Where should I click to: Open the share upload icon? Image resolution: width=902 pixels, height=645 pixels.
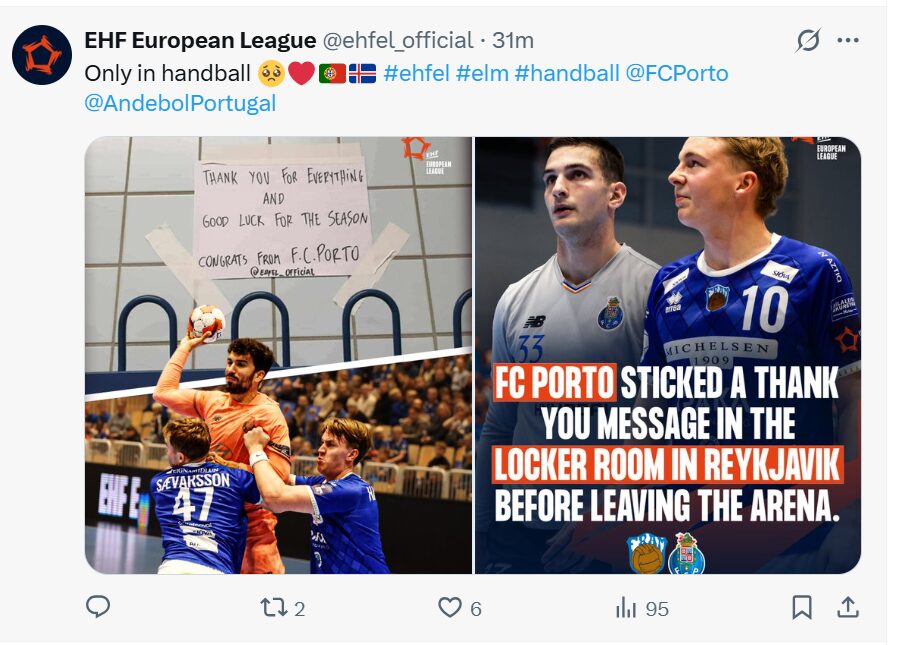click(848, 608)
